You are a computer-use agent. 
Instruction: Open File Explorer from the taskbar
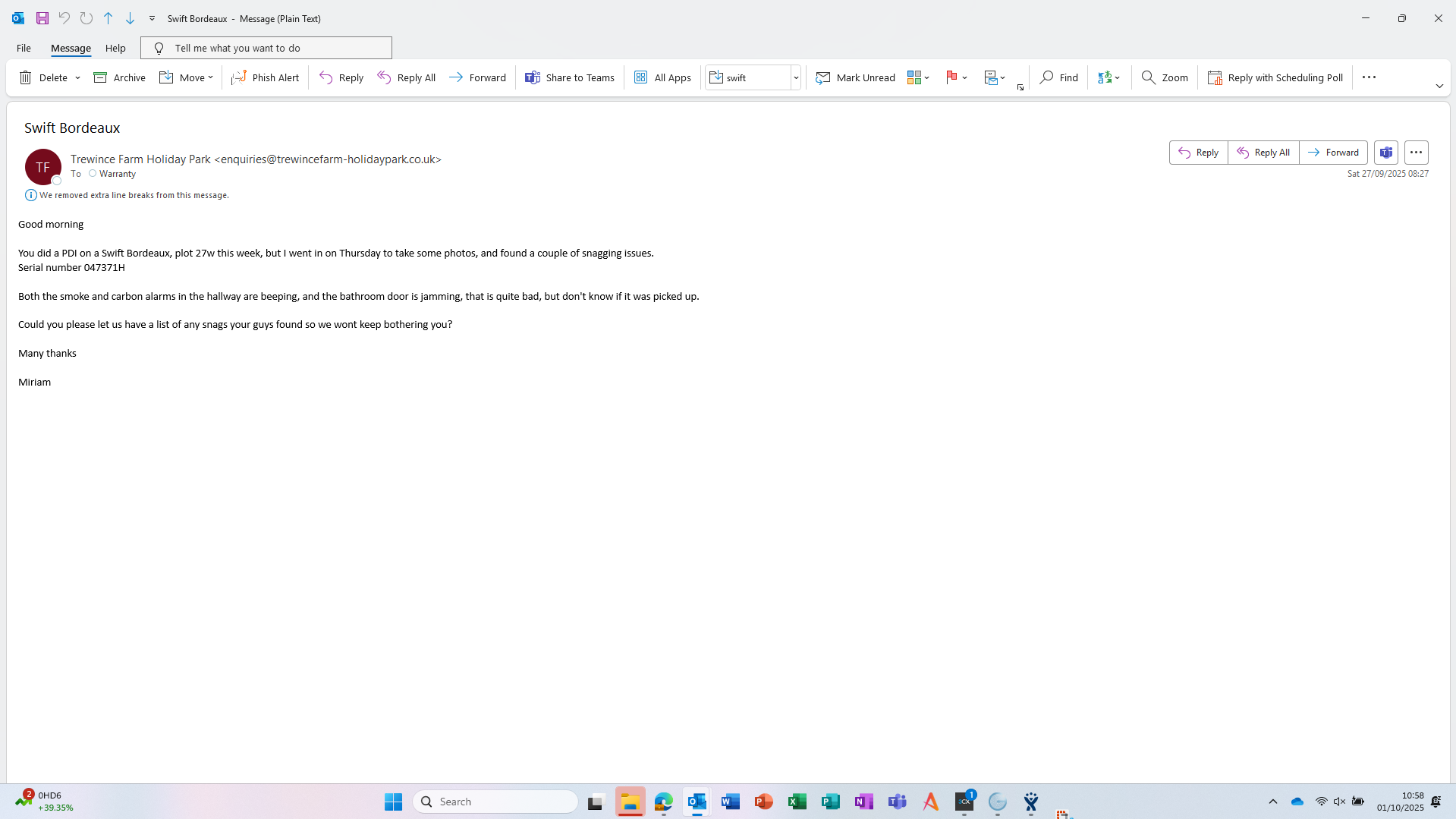(x=631, y=802)
